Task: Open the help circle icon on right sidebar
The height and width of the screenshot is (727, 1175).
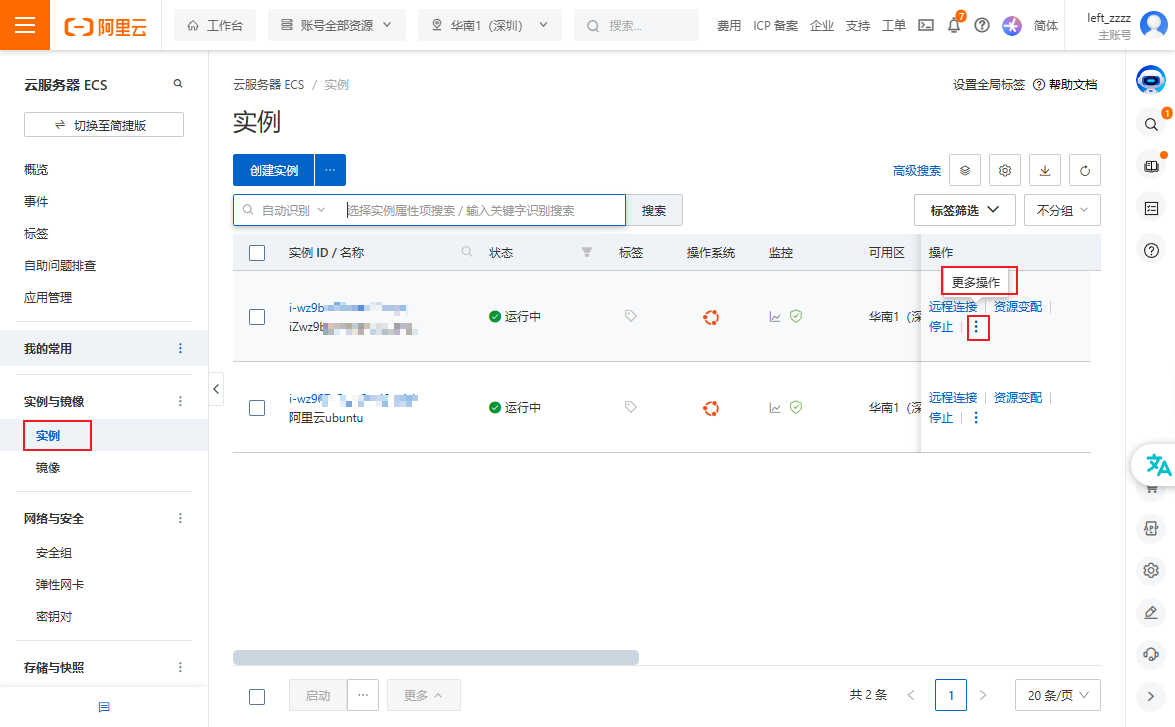Action: click(x=1151, y=250)
